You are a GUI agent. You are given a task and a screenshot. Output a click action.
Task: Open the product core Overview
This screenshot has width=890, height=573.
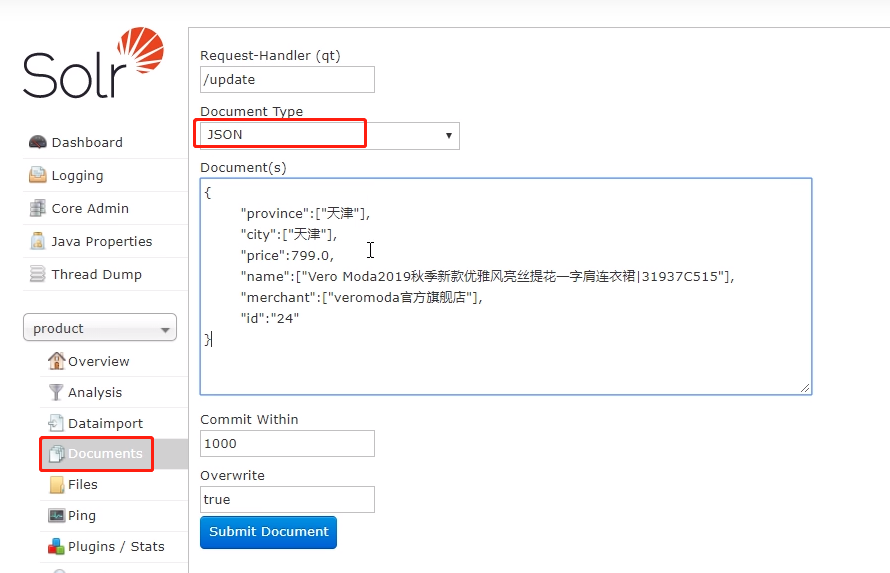(99, 361)
